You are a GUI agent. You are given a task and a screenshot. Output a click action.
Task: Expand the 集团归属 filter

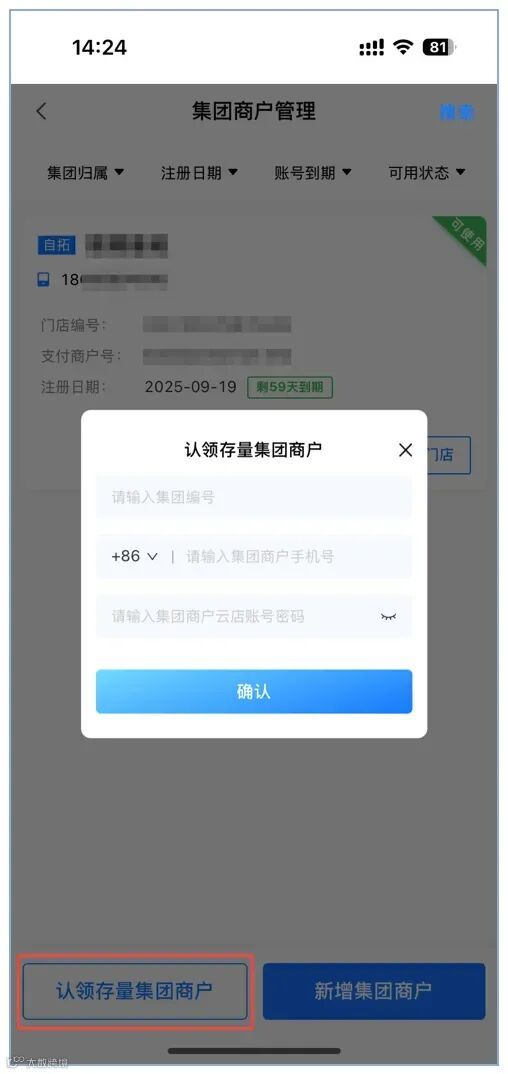pos(86,173)
